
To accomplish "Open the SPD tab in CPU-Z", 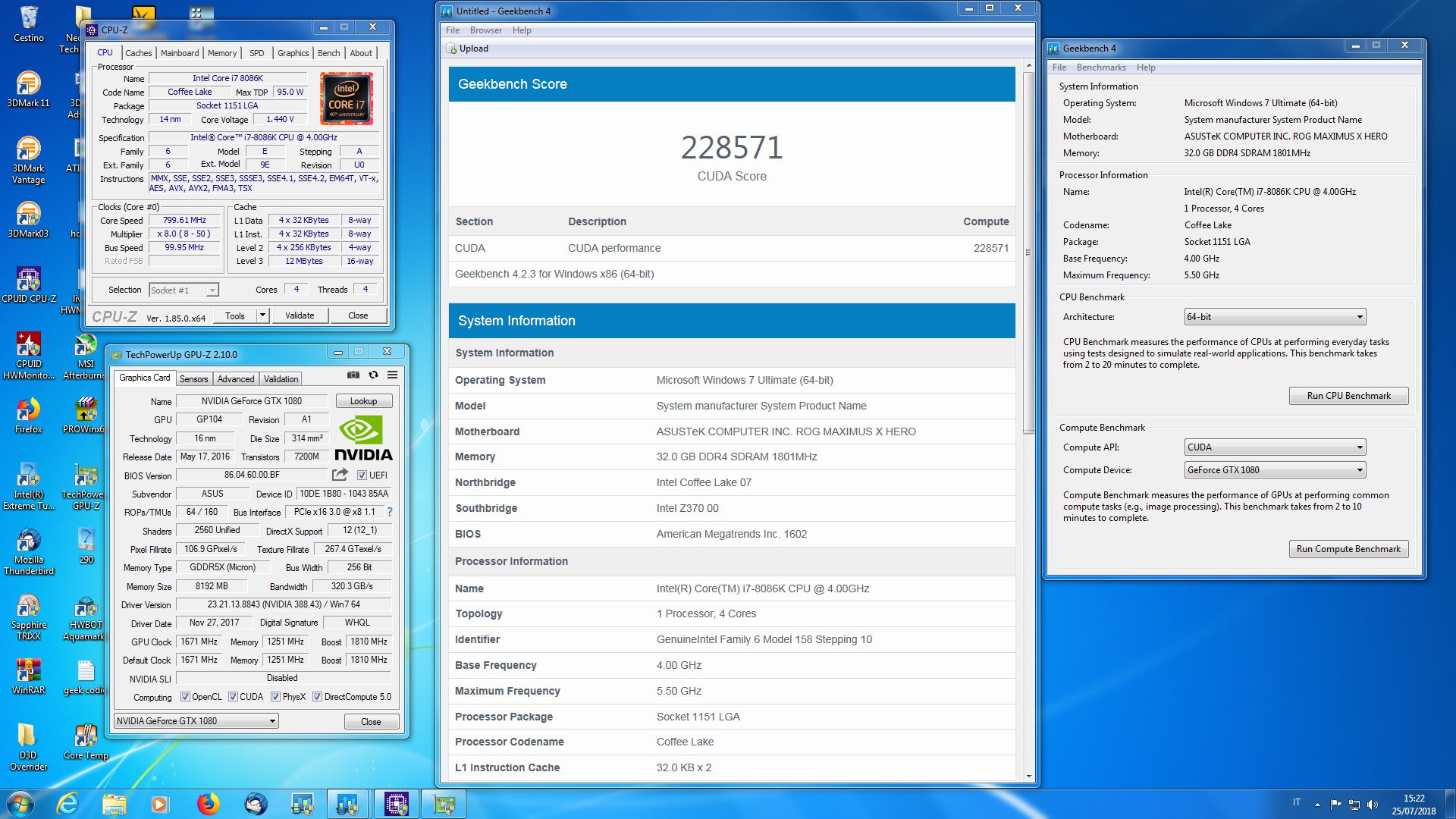I will click(x=257, y=53).
